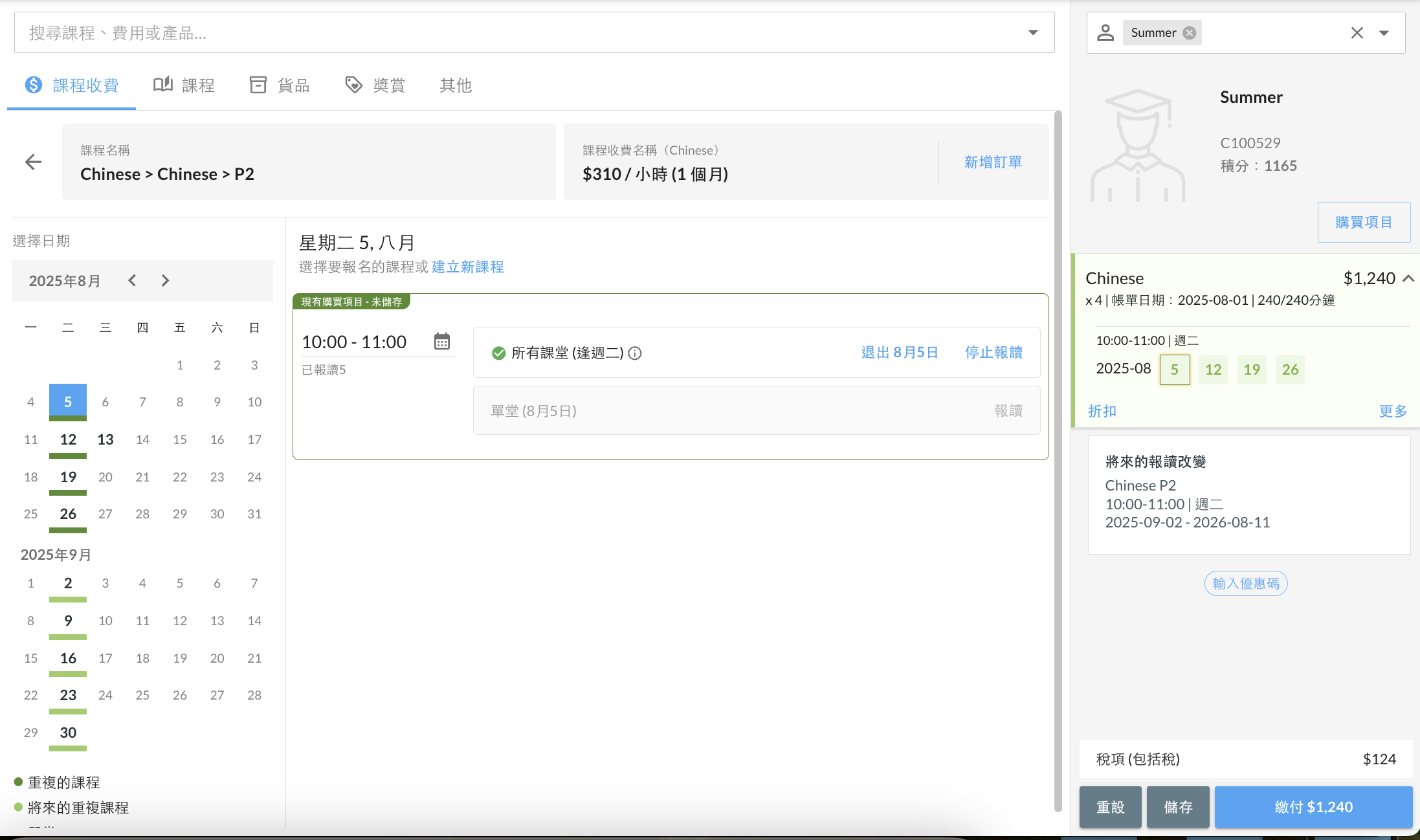Click the 2025年8月 month label

65,281
